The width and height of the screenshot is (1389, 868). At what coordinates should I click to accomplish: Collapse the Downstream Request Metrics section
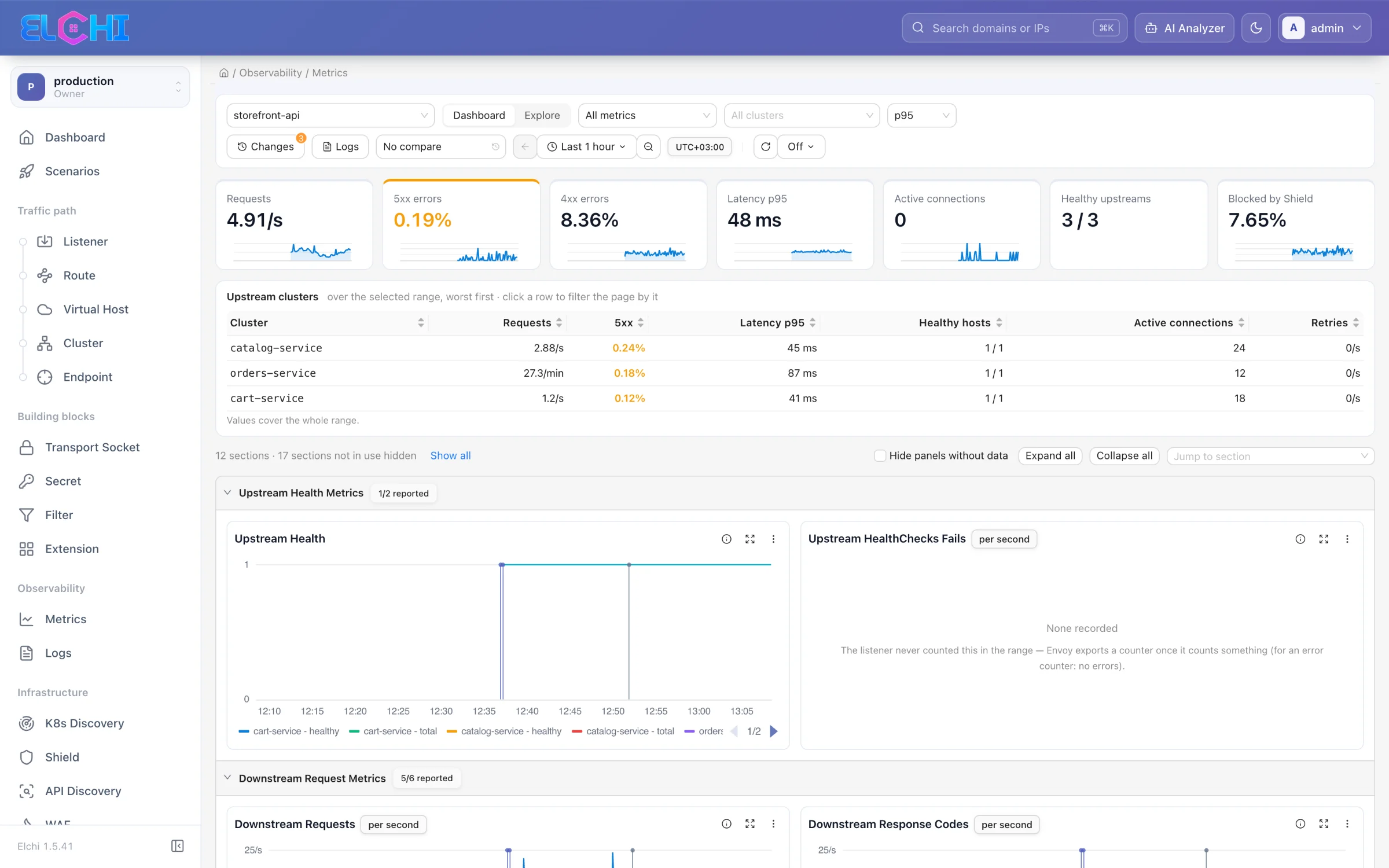pos(227,777)
